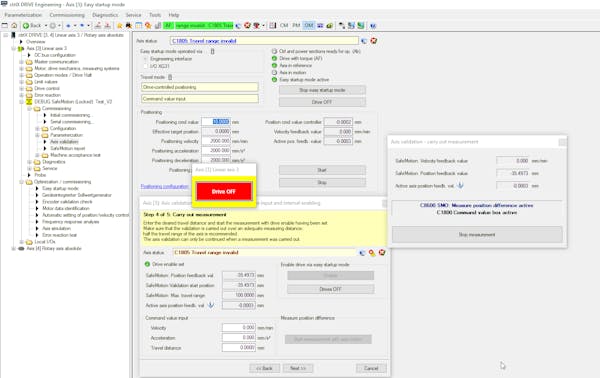Select Motor data identification in the tree
This screenshot has width=600, height=378.
coord(66,209)
